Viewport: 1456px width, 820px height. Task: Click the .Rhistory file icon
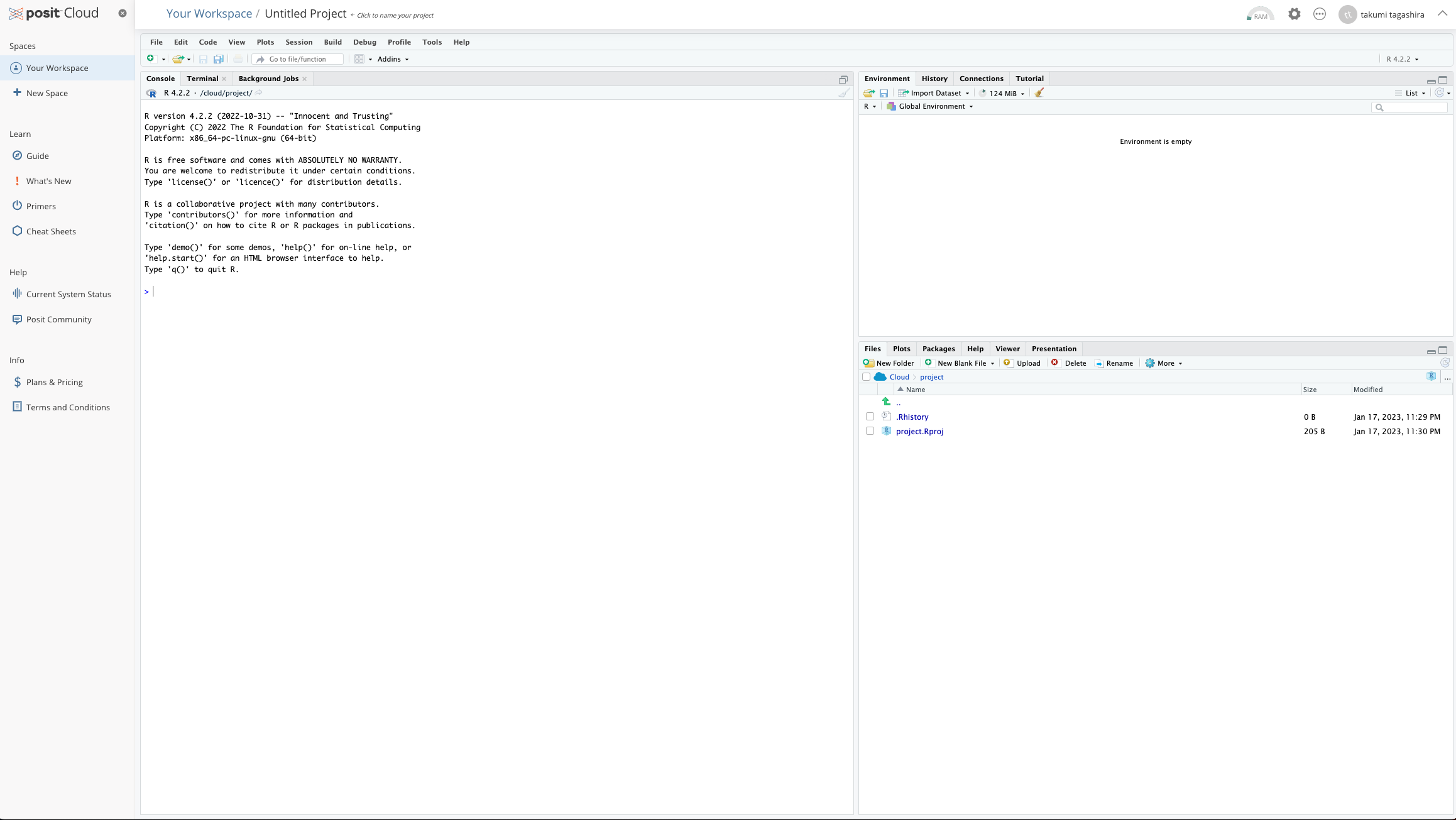[x=886, y=416]
